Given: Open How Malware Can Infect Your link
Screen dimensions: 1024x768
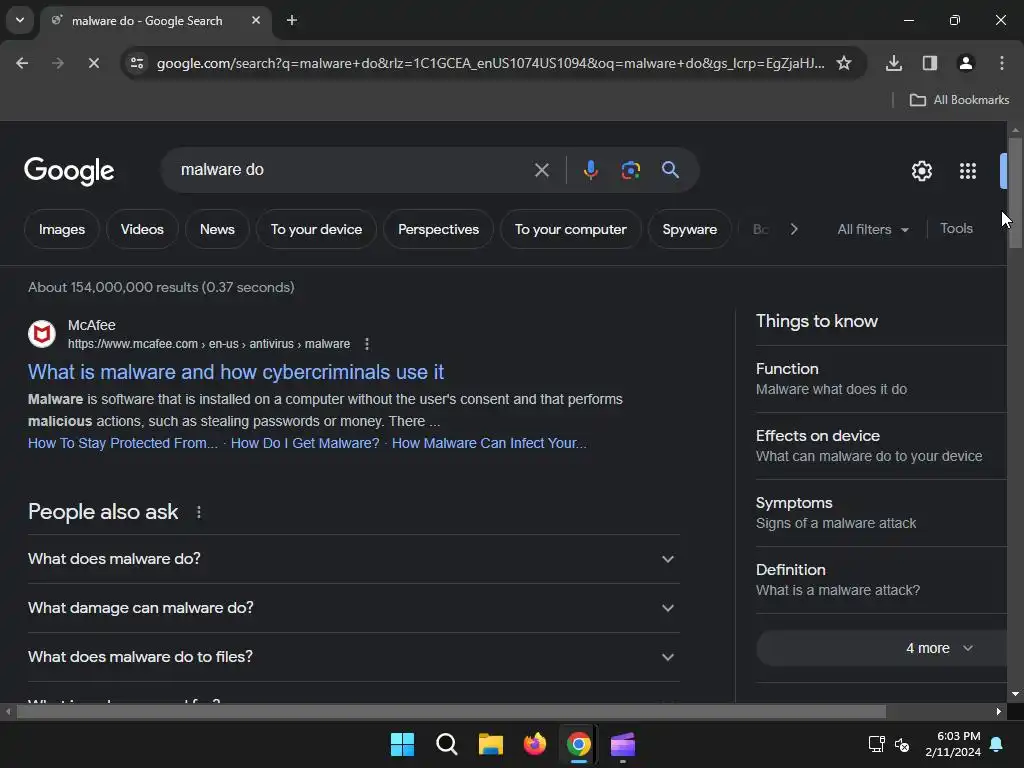Looking at the screenshot, I should pyautogui.click(x=489, y=443).
